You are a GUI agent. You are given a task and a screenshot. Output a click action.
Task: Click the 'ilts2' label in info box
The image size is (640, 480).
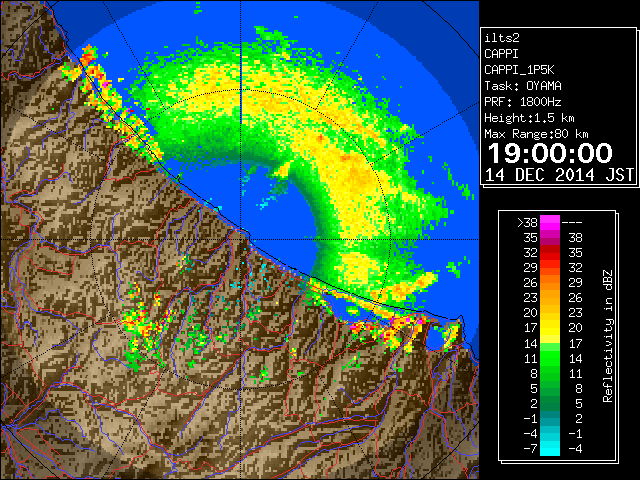click(x=502, y=38)
